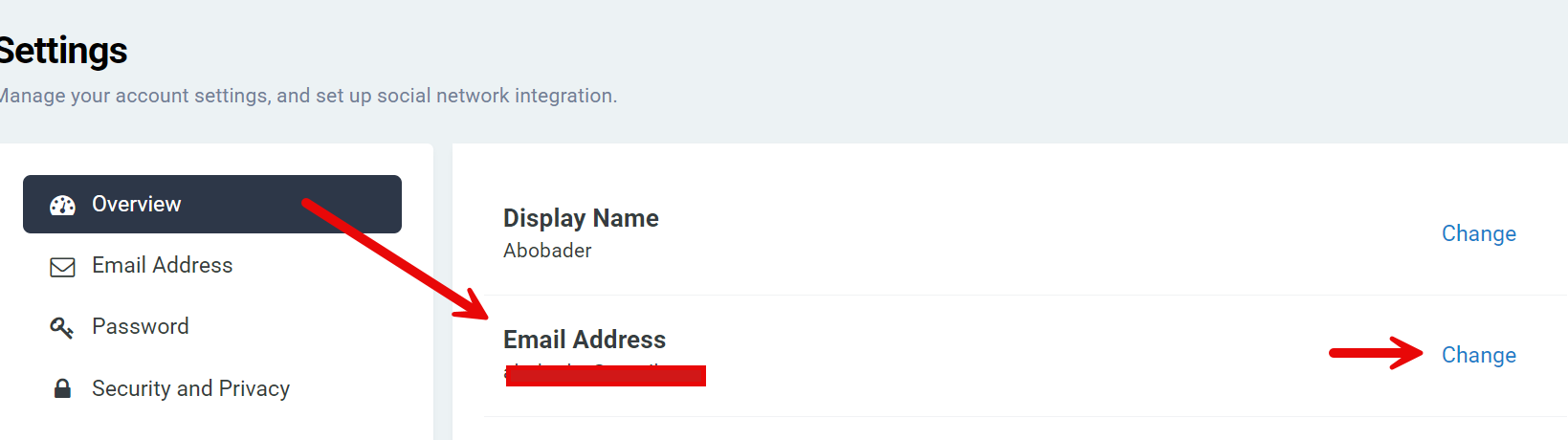Select Security and Privacy in sidebar
Image resolution: width=1568 pixels, height=440 pixels.
[190, 388]
